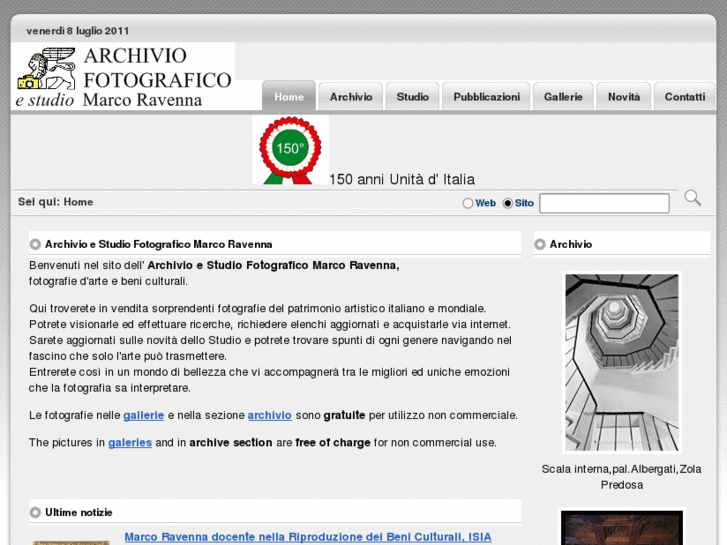Follow the 'gallerie' link in the Italian text

[x=144, y=415]
